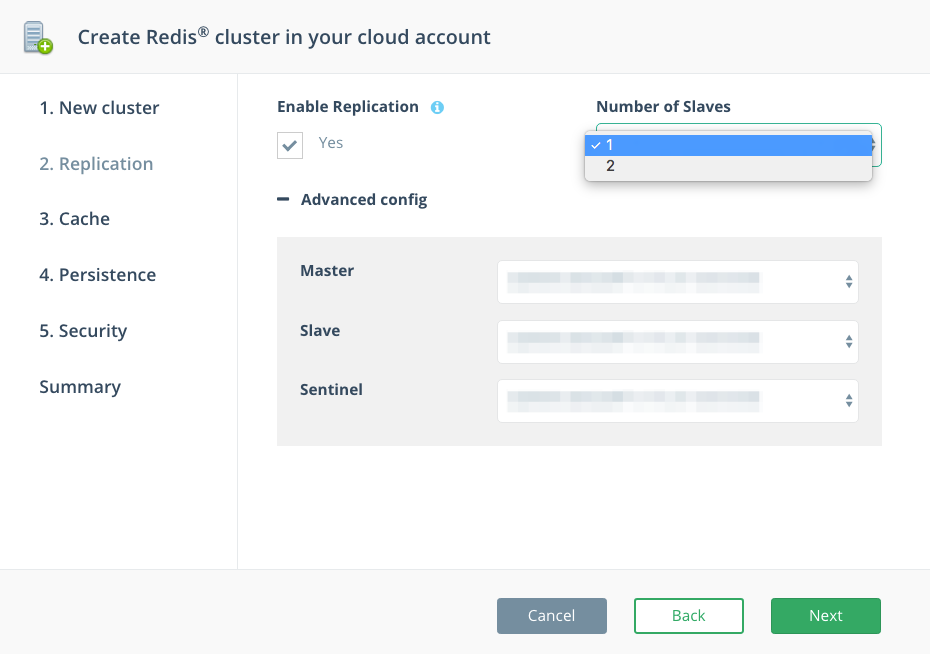This screenshot has width=930, height=654.
Task: Collapse the Advanced config section
Action: (283, 200)
